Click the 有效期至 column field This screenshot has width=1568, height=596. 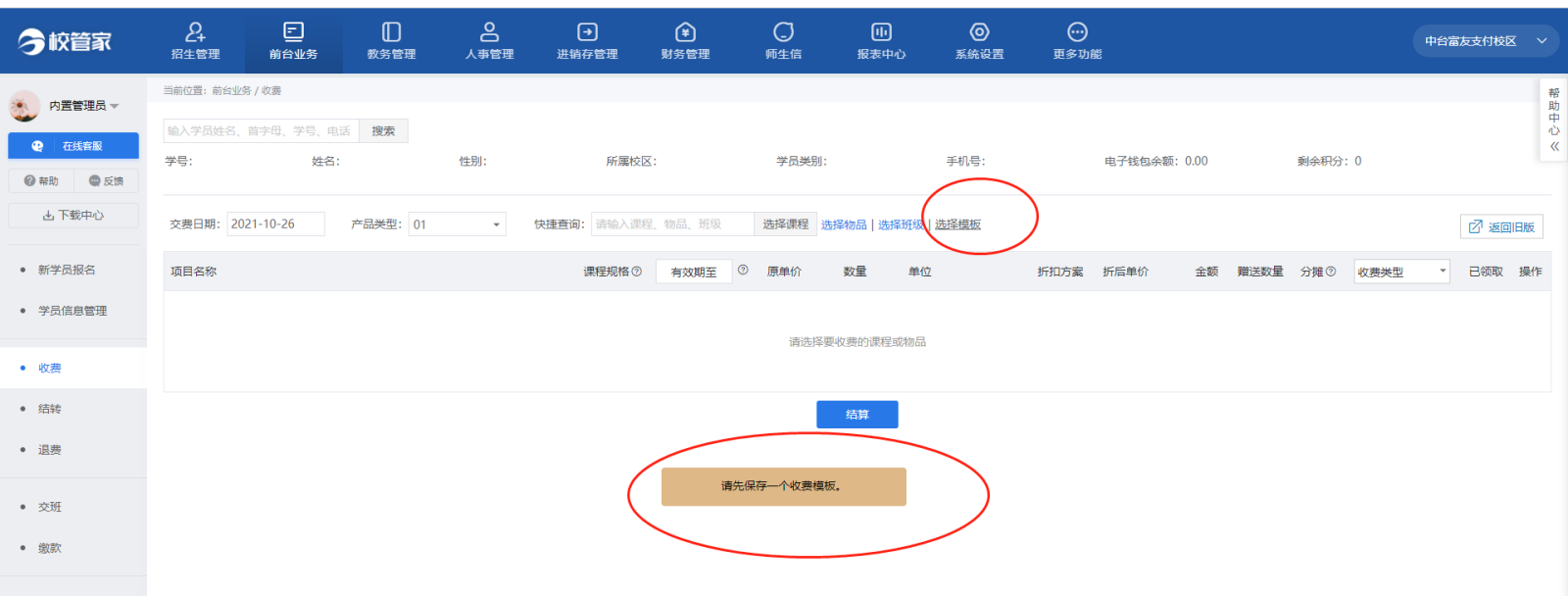694,272
